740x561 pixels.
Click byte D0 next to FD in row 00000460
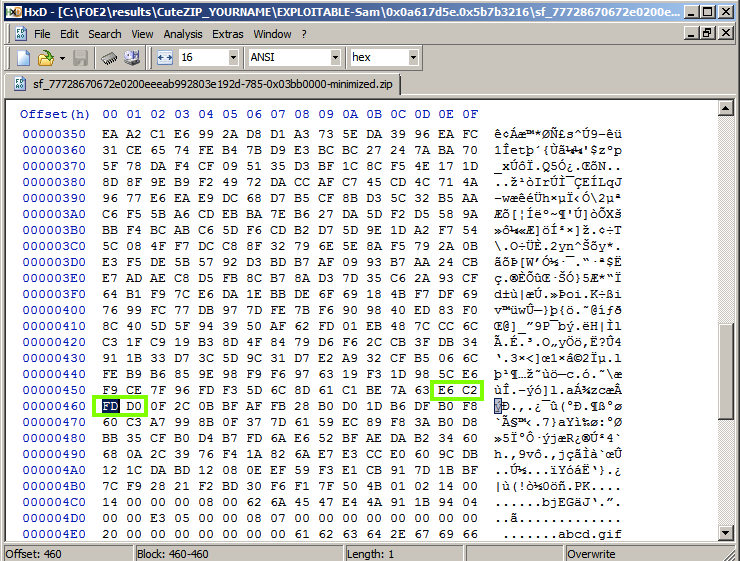[x=134, y=406]
